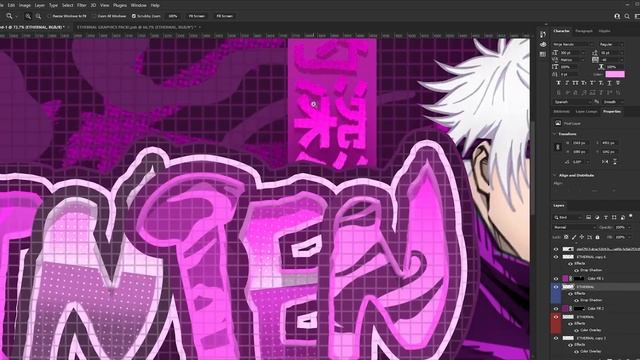Uncheck the Scrubby Zoom checkbox
Image resolution: width=640 pixels, height=360 pixels.
point(133,16)
